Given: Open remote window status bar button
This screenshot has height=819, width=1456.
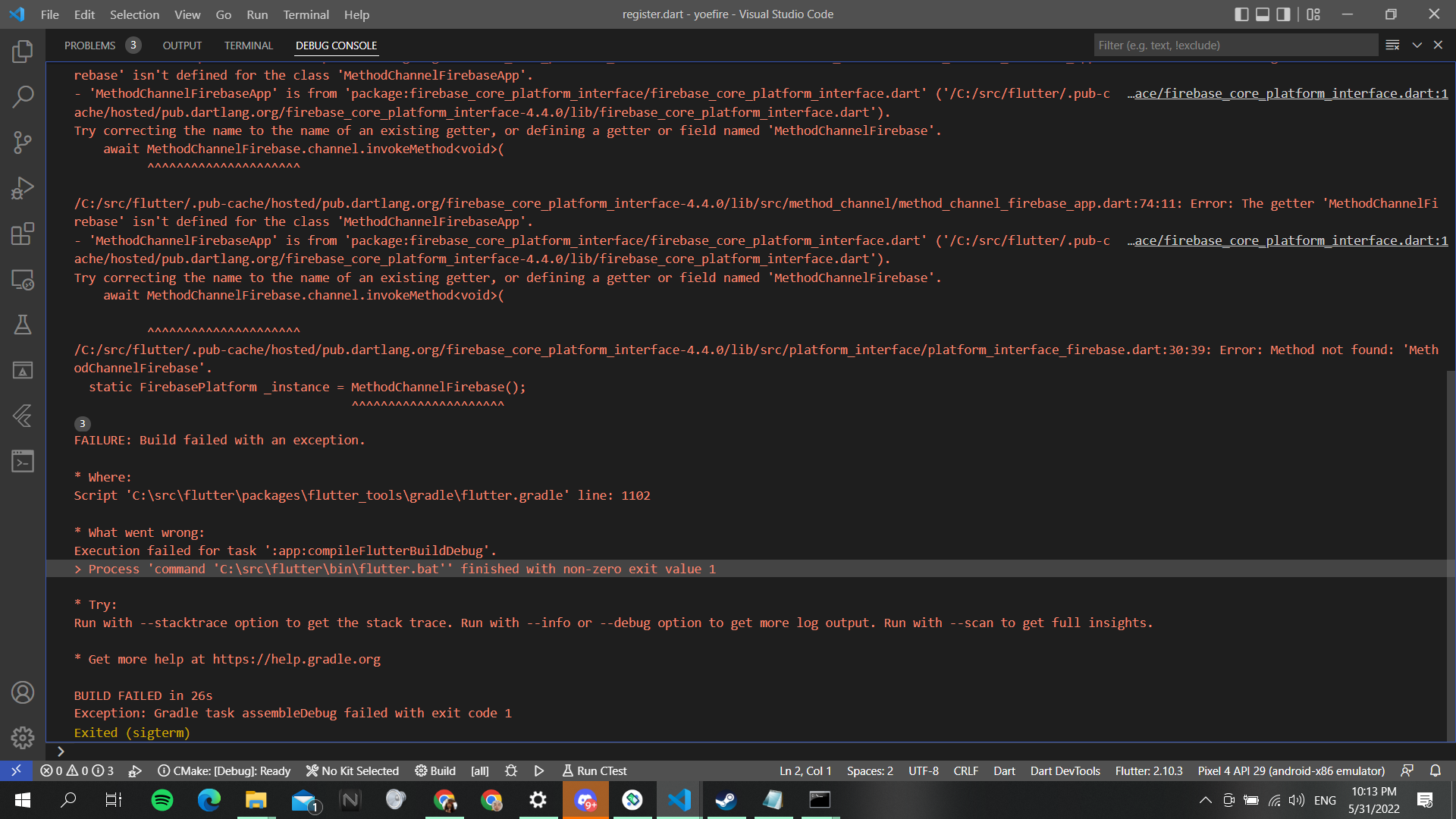Looking at the screenshot, I should pyautogui.click(x=16, y=770).
